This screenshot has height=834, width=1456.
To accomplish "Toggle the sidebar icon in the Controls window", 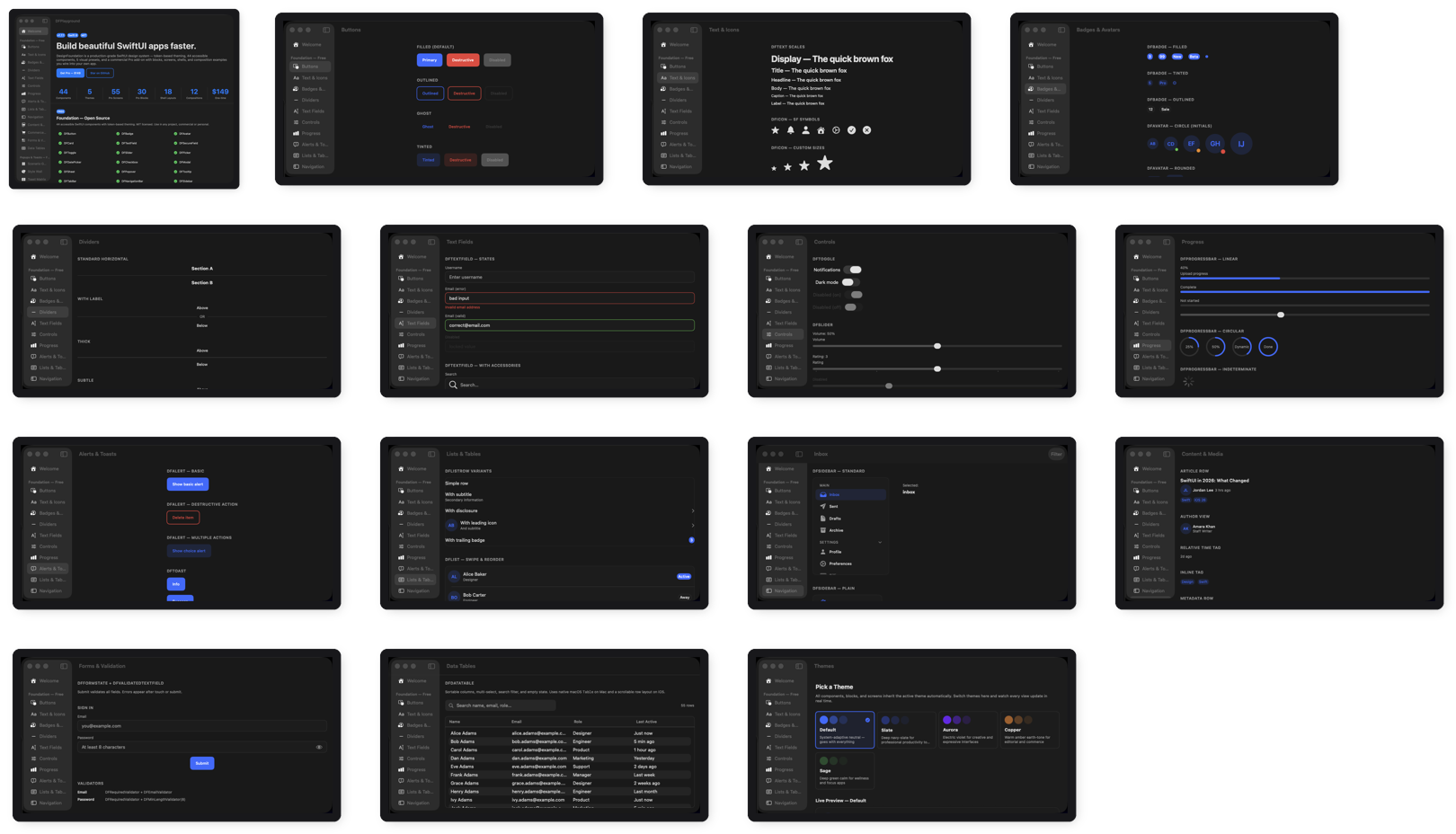I will click(799, 242).
